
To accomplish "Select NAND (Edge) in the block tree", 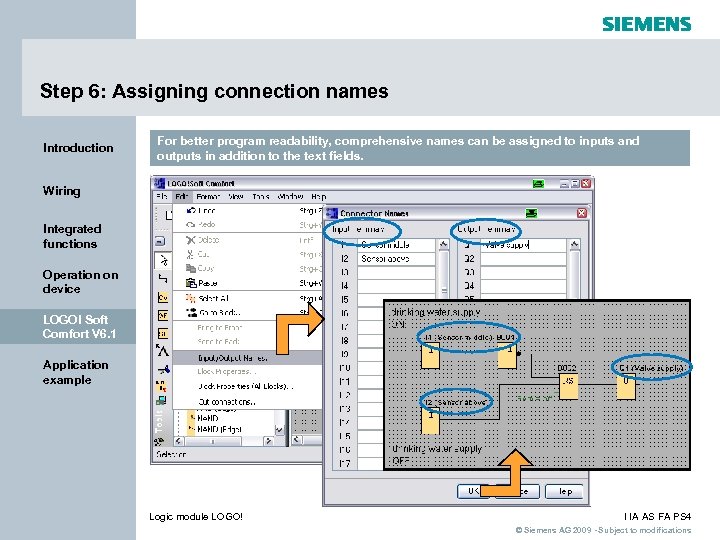I will (218, 429).
